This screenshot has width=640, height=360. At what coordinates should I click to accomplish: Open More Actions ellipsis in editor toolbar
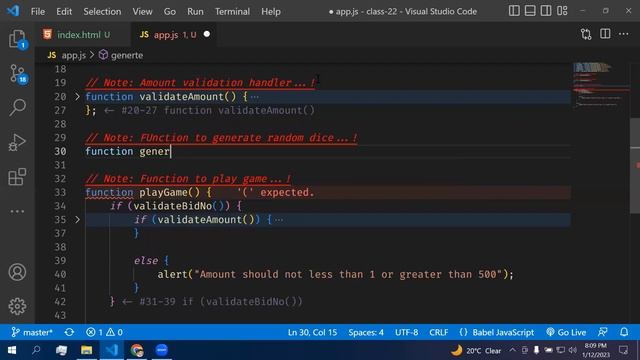tap(624, 34)
